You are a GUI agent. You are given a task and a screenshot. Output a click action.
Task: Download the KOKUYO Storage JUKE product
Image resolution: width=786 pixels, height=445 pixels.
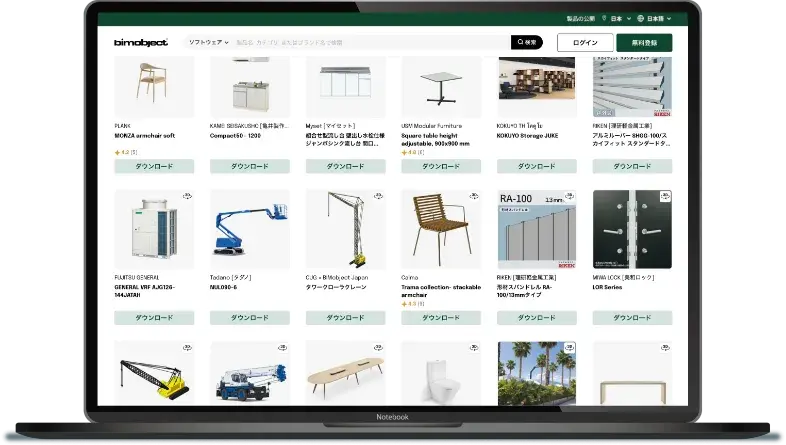click(x=537, y=166)
